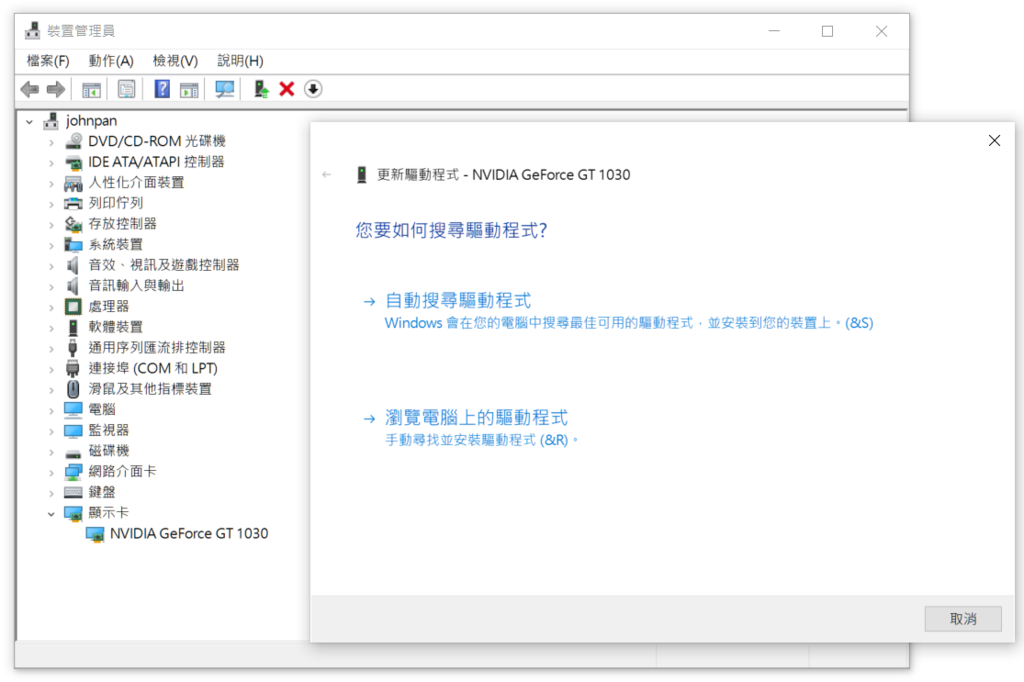The image size is (1024, 682).
Task: Open the 動作(A) menu
Action: coord(111,61)
